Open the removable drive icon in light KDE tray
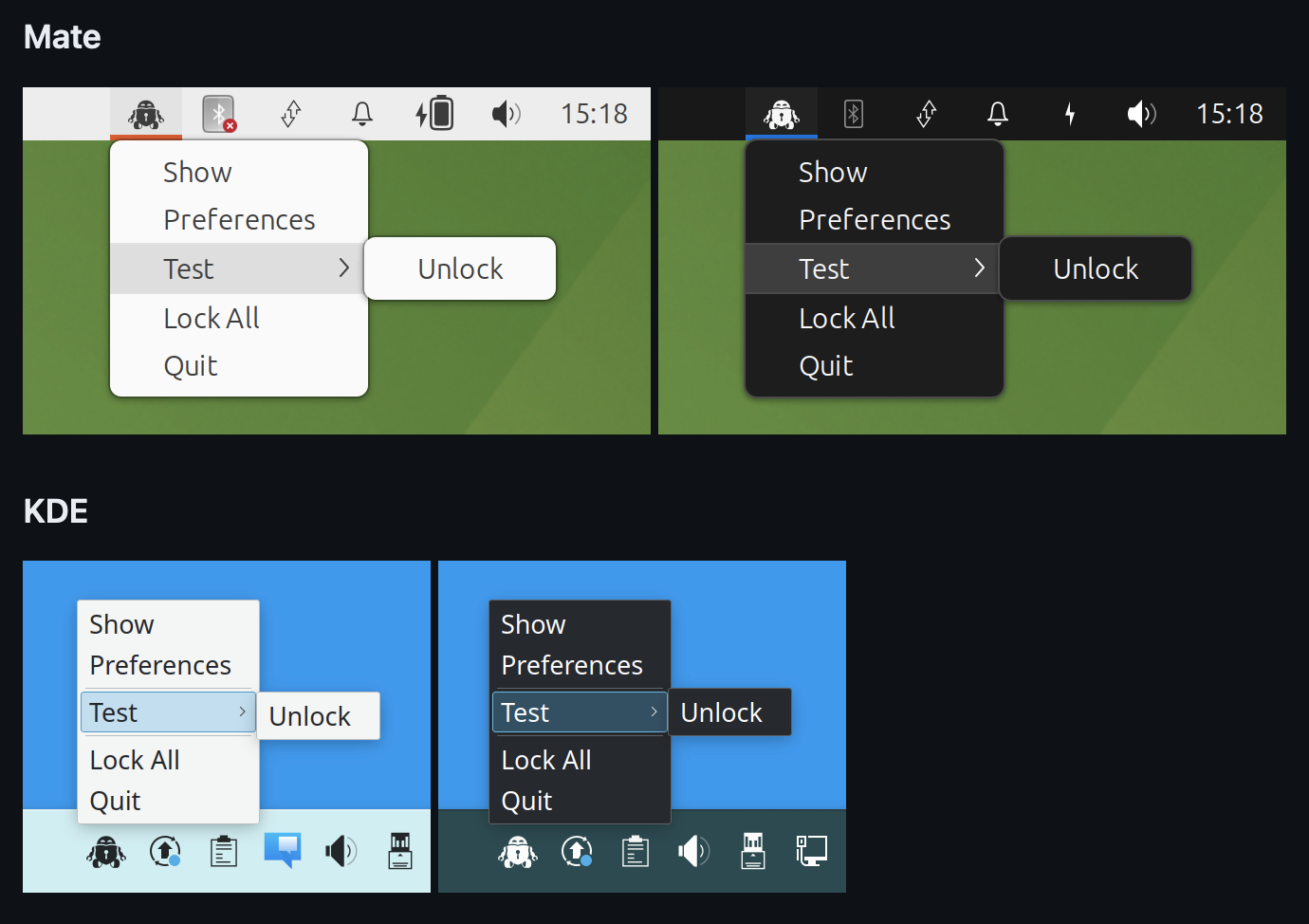Screen dimensions: 1309x924 coord(400,851)
